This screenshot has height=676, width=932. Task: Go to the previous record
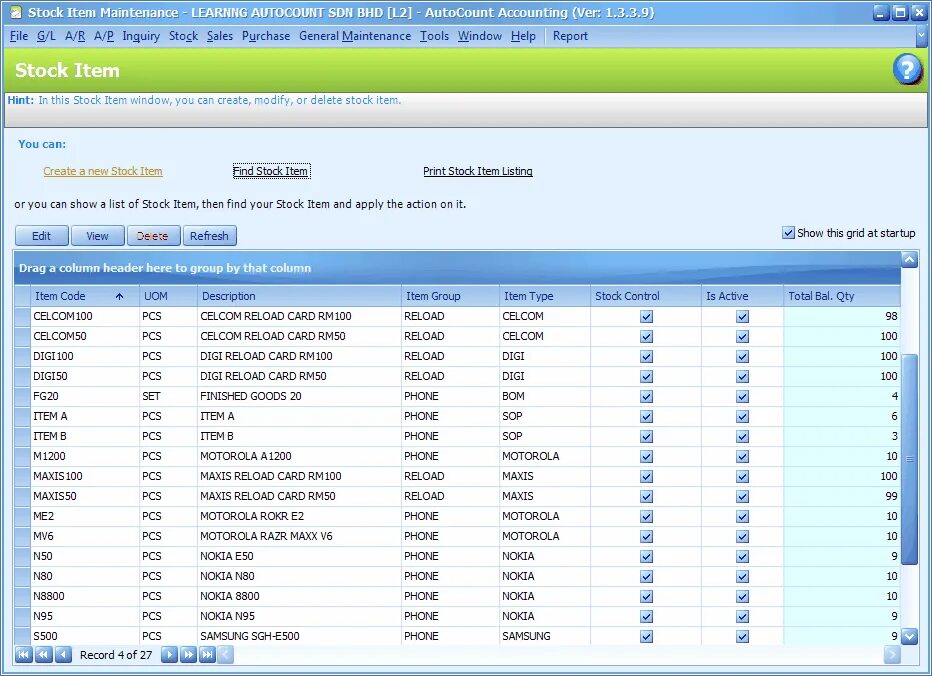point(62,656)
